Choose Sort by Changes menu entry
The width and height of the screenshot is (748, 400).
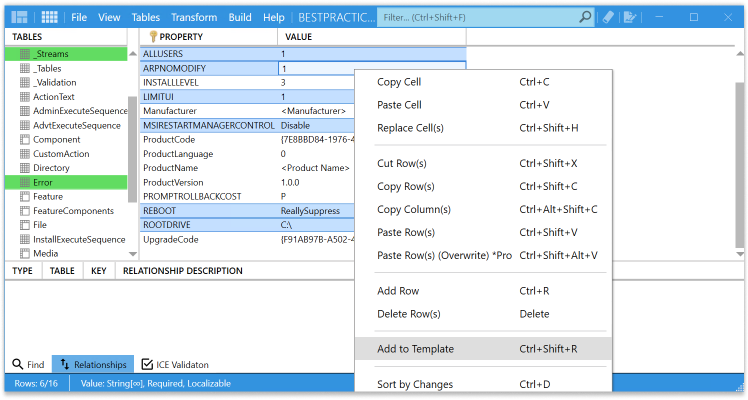[483, 384]
